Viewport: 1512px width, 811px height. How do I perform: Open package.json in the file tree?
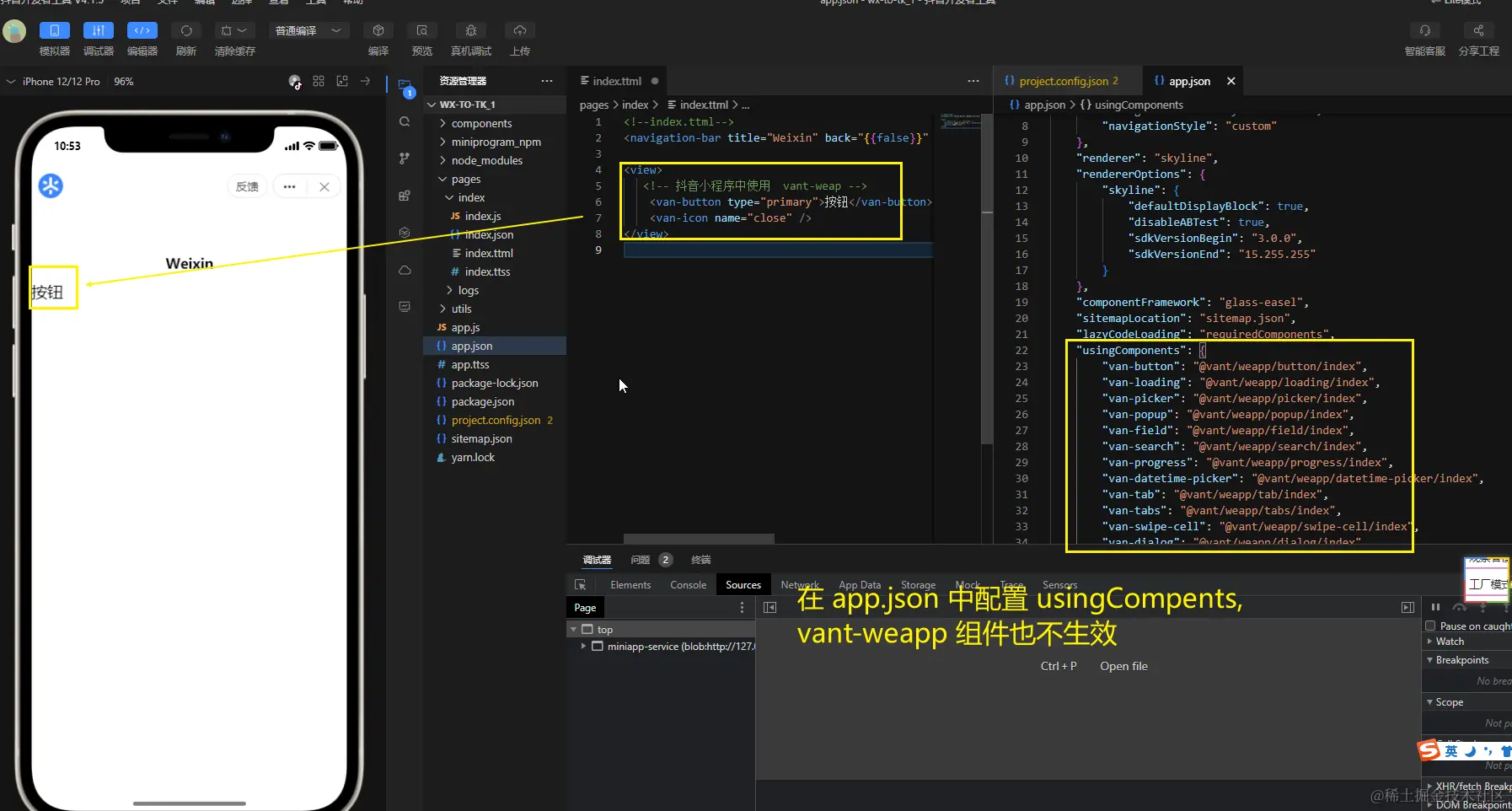[x=495, y=401]
